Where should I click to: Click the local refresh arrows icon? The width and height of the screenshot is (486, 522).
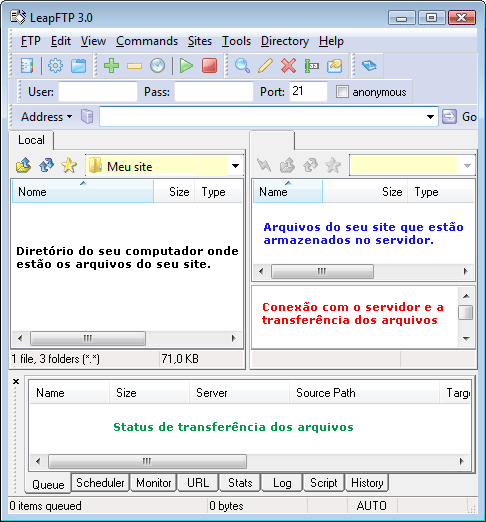pos(46,165)
